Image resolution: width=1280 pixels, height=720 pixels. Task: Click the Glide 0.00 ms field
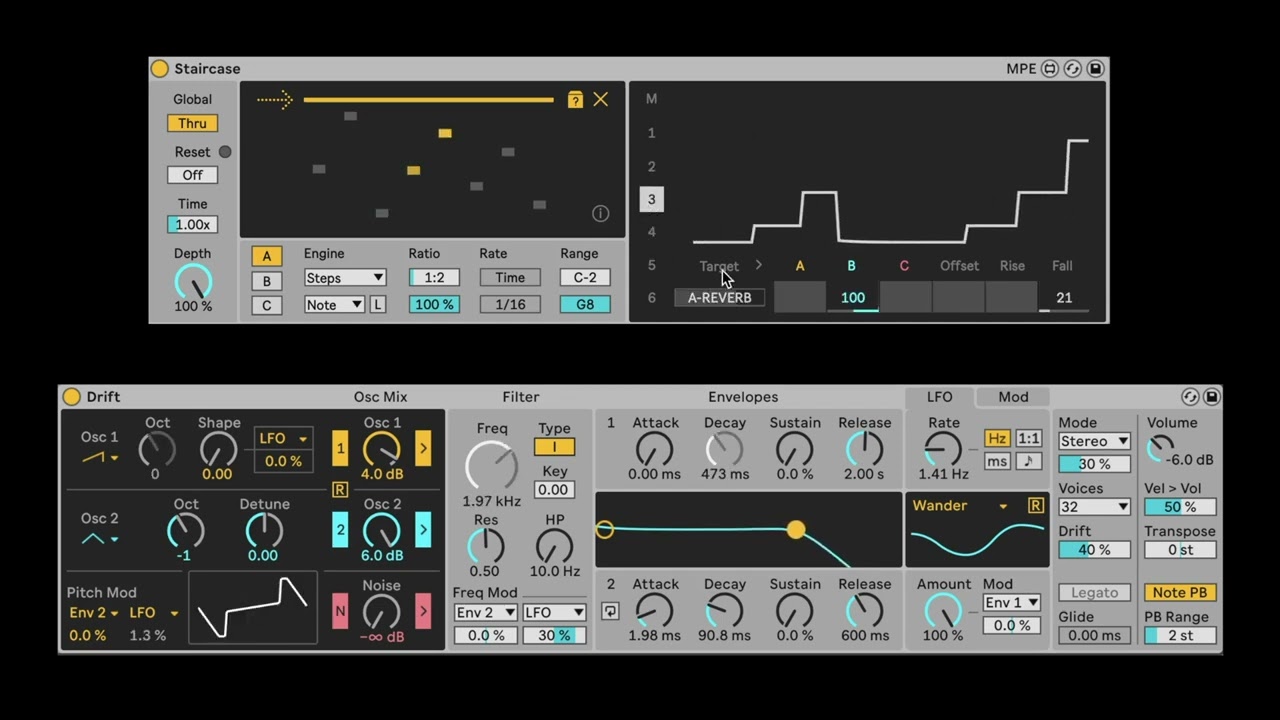tap(1094, 636)
